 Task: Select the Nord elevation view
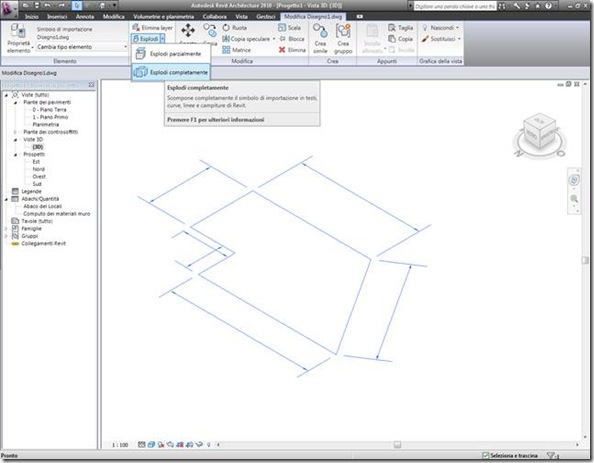[38, 169]
